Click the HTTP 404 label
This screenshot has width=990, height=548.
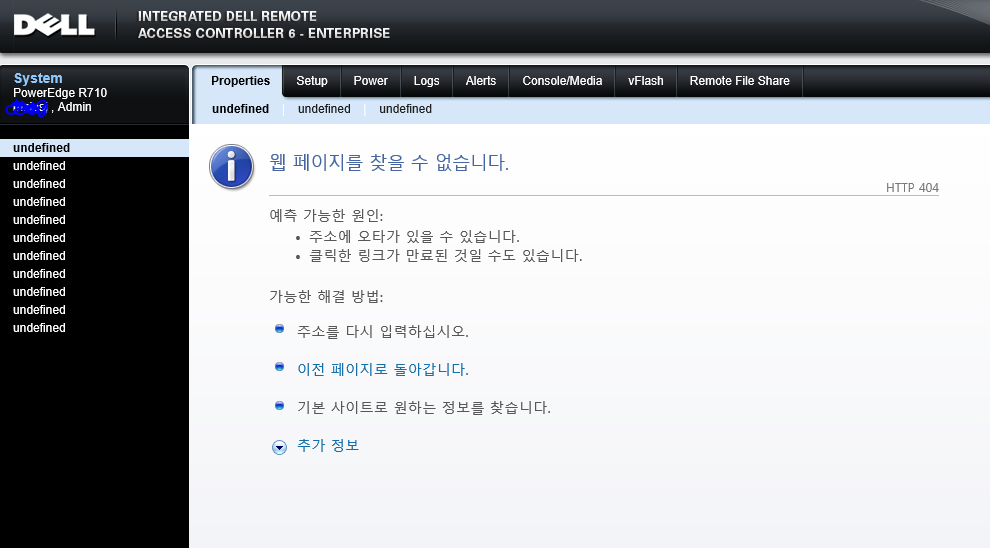[912, 188]
